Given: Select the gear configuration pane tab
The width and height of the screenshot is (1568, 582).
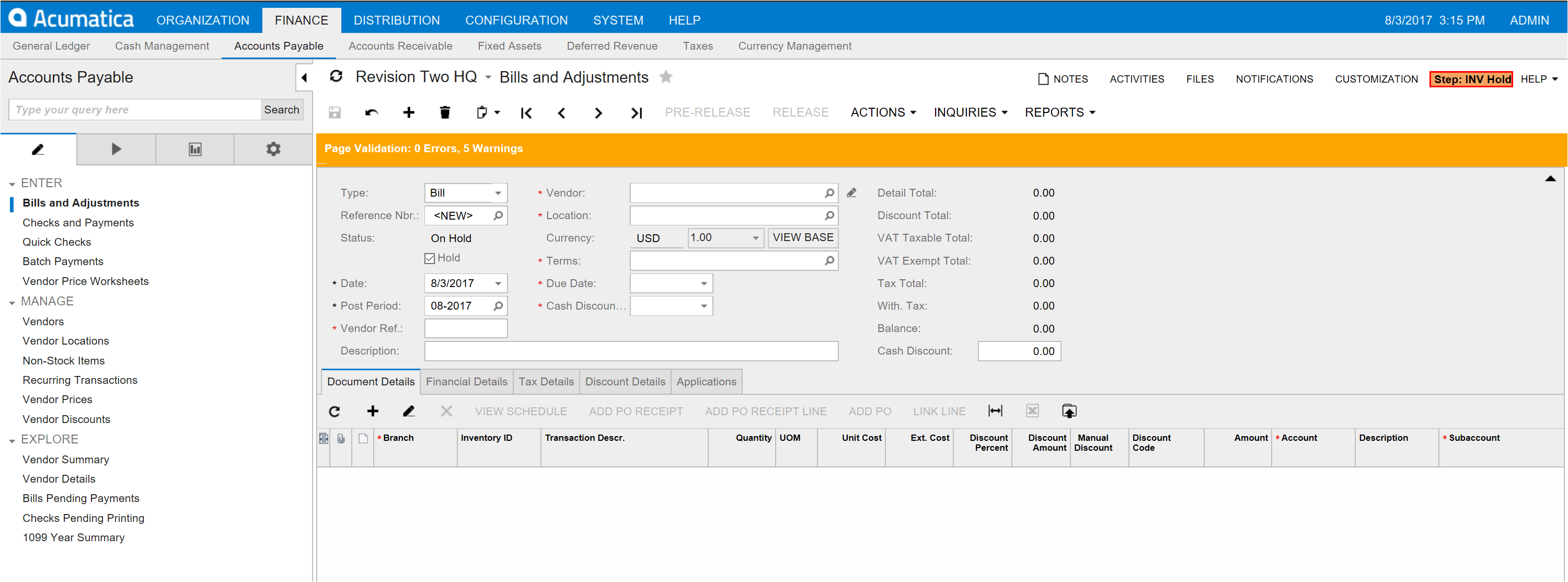Looking at the screenshot, I should pyautogui.click(x=273, y=149).
